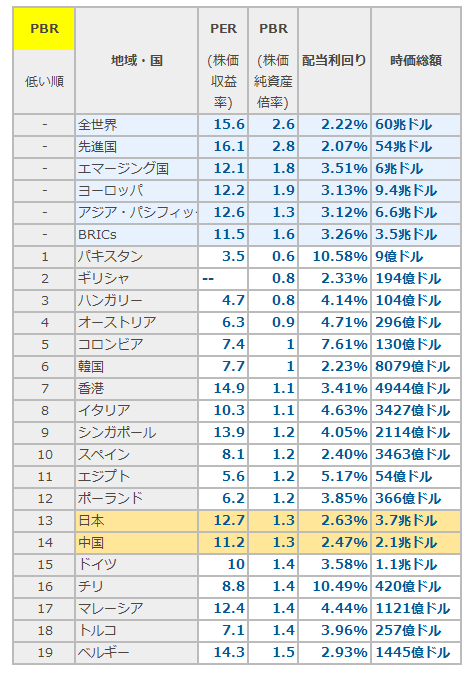Image resolution: width=469 pixels, height=673 pixels.
Task: Click the highlighted 中国 country cell
Action: [x=136, y=543]
